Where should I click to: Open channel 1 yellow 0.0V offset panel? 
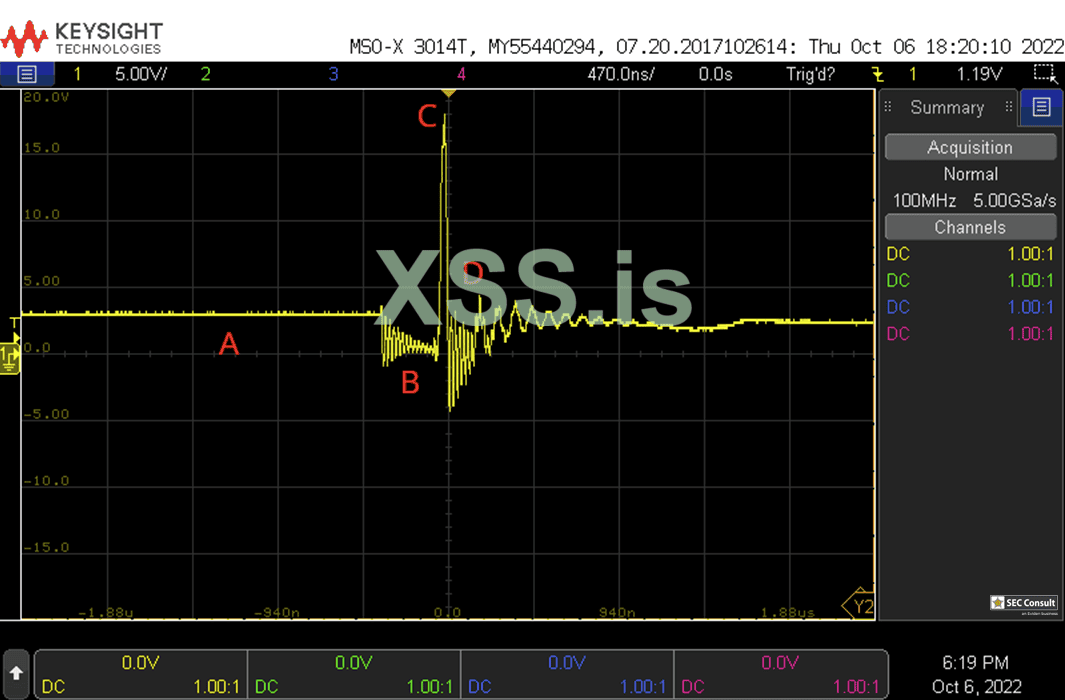[x=141, y=674]
